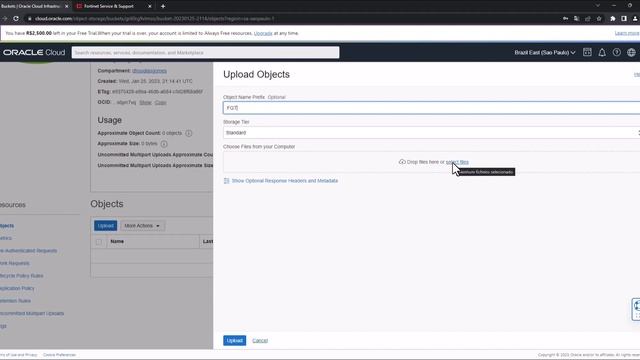Click the OCID Copy link
This screenshot has width=640, height=360.
160,102
